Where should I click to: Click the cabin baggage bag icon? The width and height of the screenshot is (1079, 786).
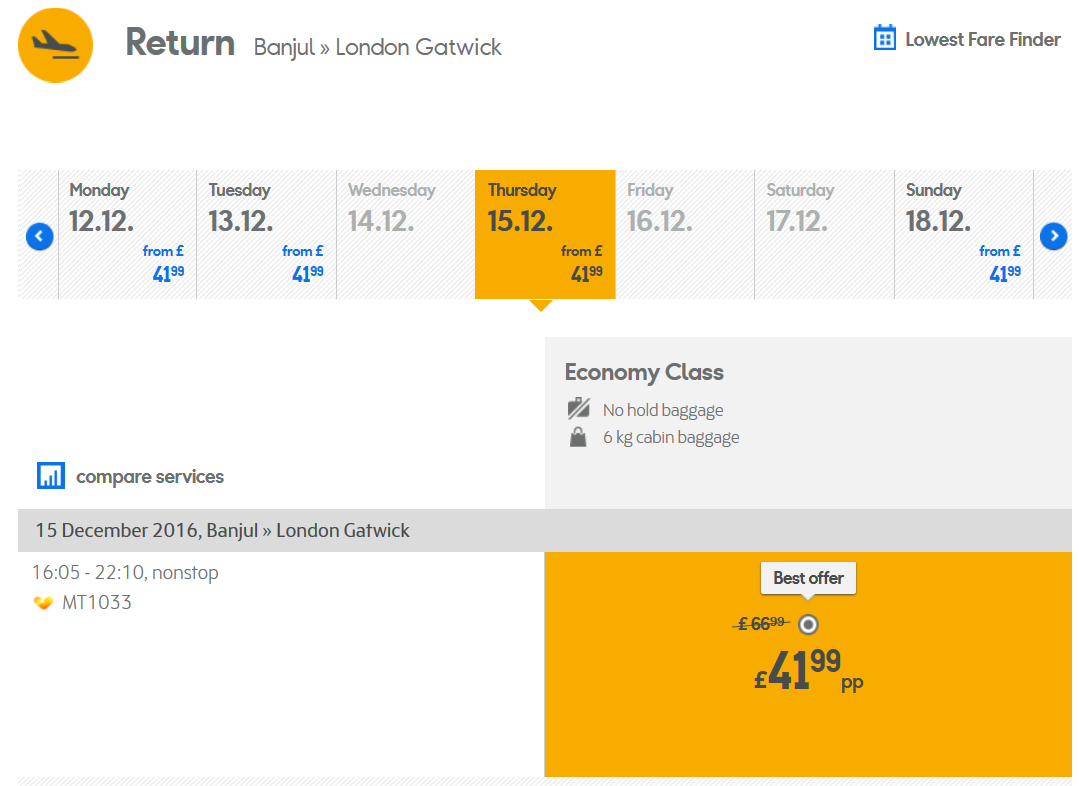pos(578,437)
